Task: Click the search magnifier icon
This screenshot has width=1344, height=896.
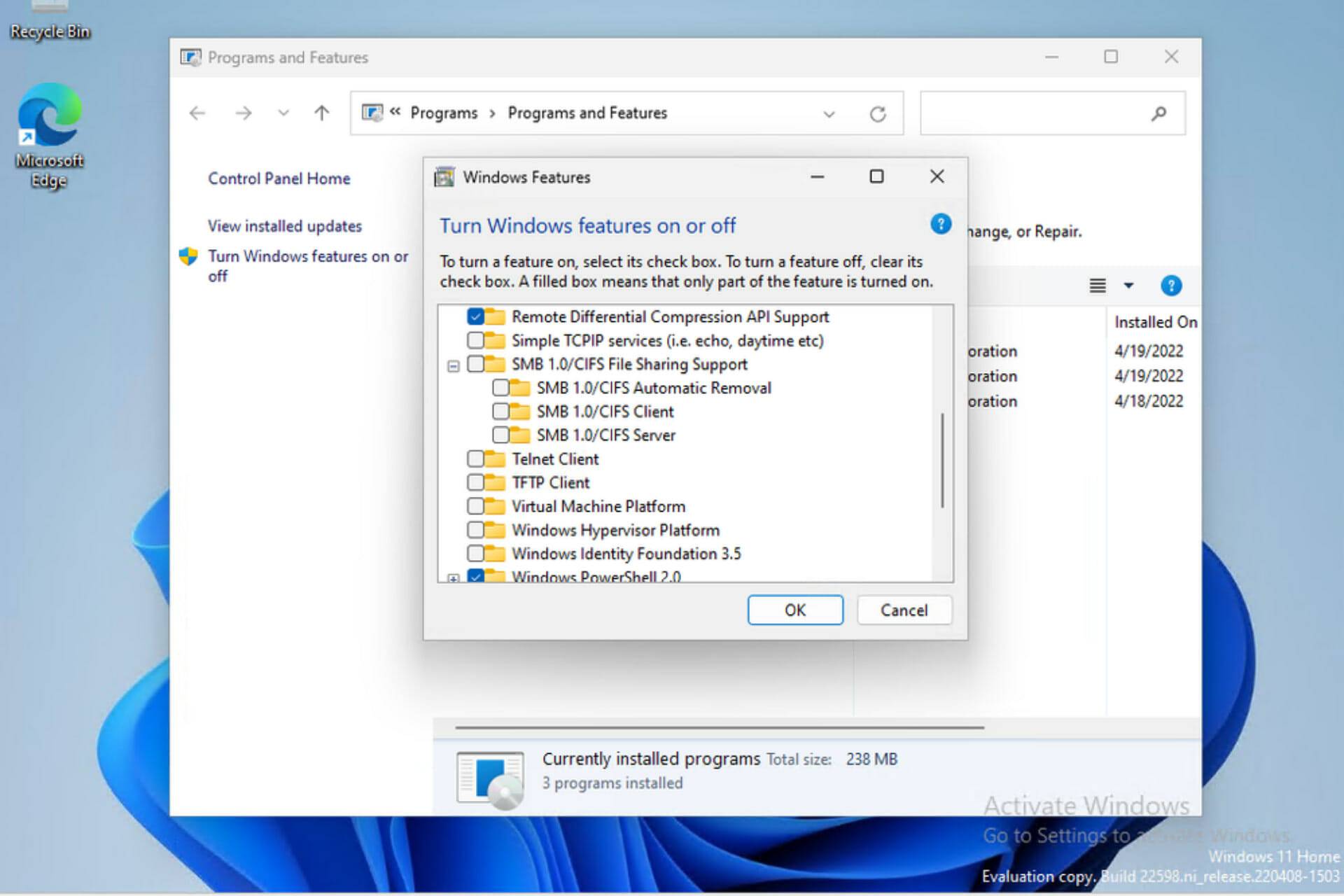Action: click(1158, 113)
